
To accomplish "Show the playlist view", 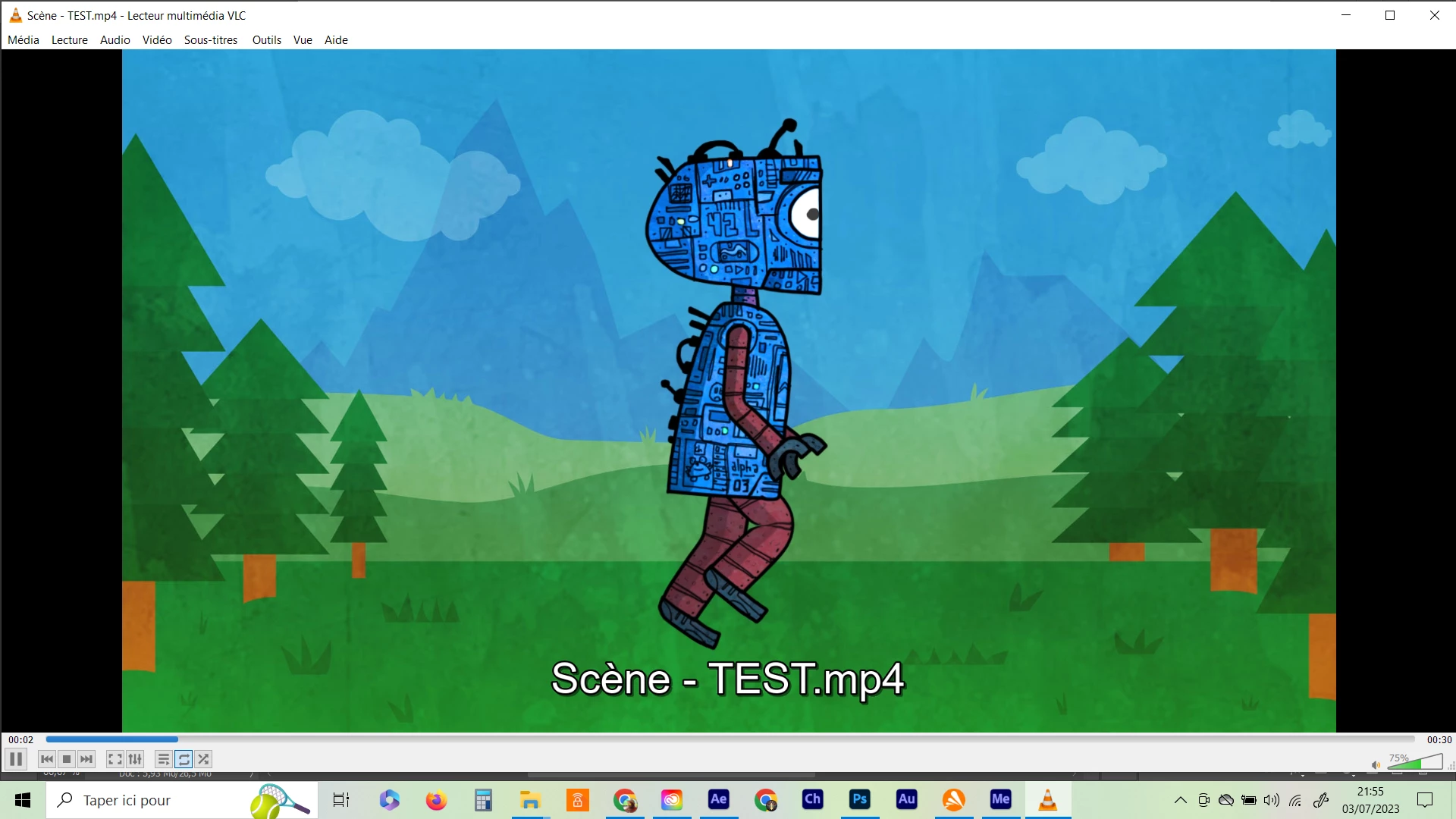I will tap(163, 759).
